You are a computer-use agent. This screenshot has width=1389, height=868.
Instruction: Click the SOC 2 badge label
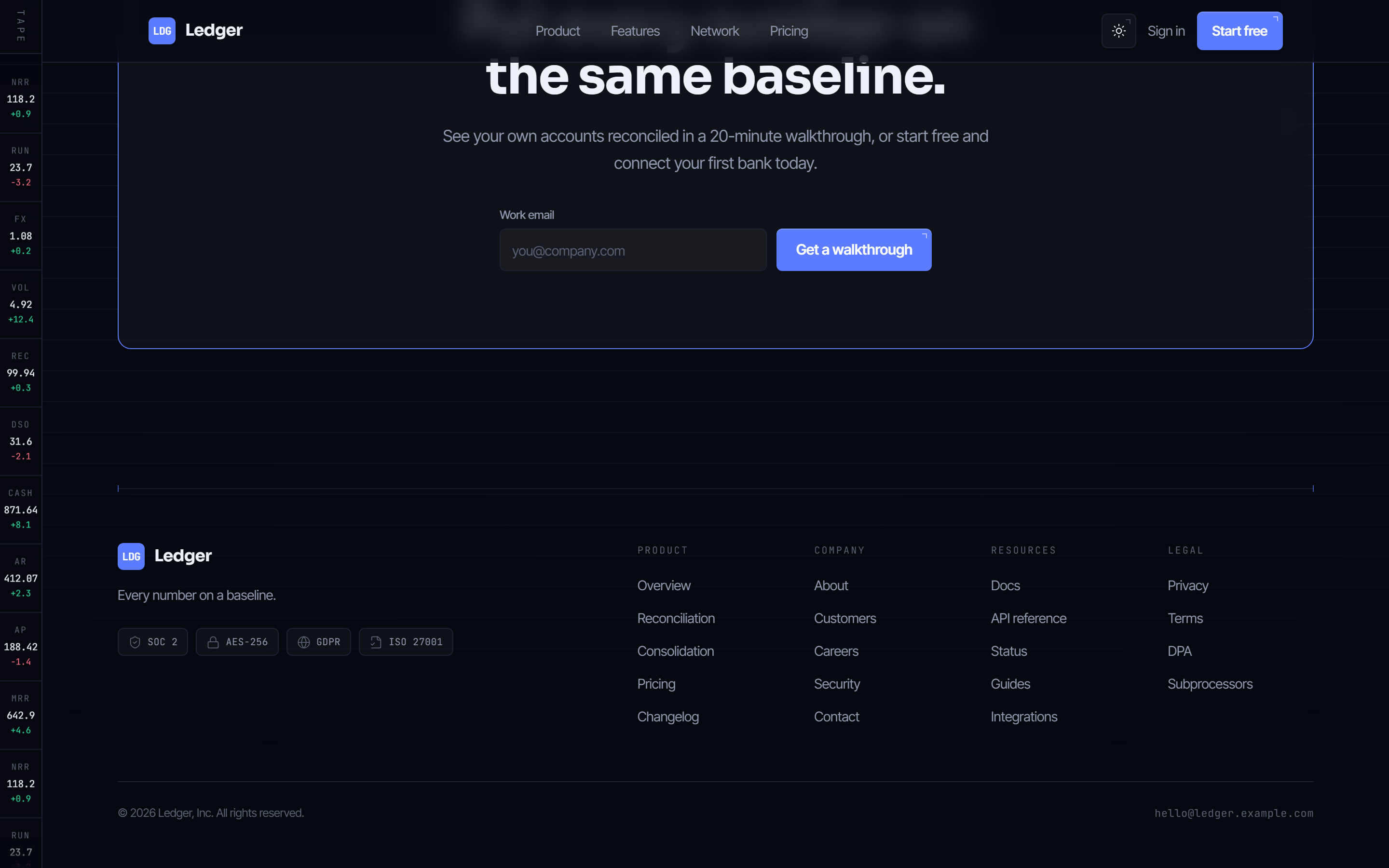tap(163, 642)
